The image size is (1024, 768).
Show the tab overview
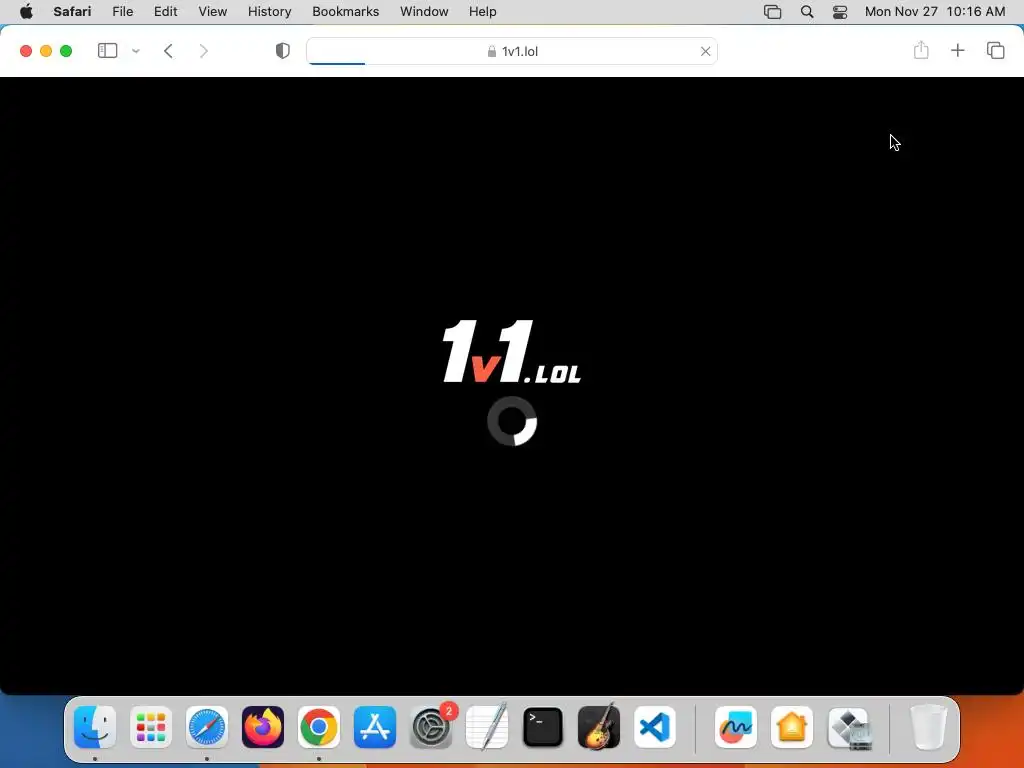click(995, 50)
